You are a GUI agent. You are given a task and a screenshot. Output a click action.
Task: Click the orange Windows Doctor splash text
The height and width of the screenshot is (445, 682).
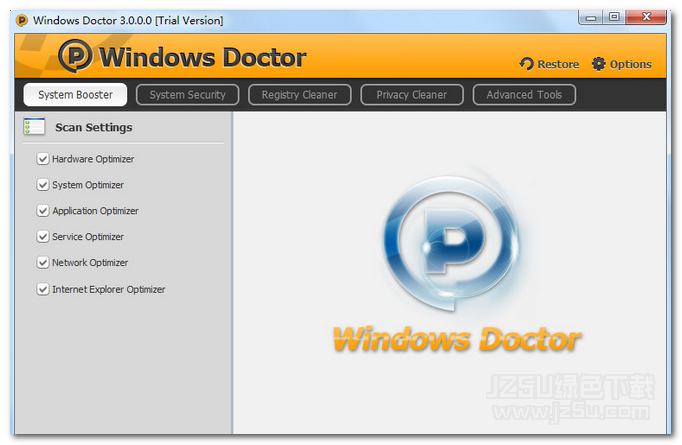(457, 339)
